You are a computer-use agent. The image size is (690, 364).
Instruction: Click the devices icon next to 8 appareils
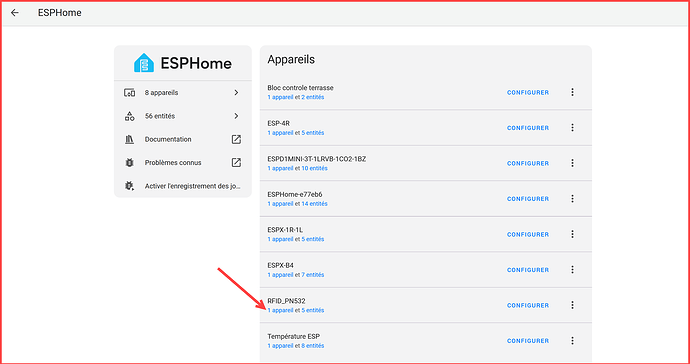click(129, 93)
